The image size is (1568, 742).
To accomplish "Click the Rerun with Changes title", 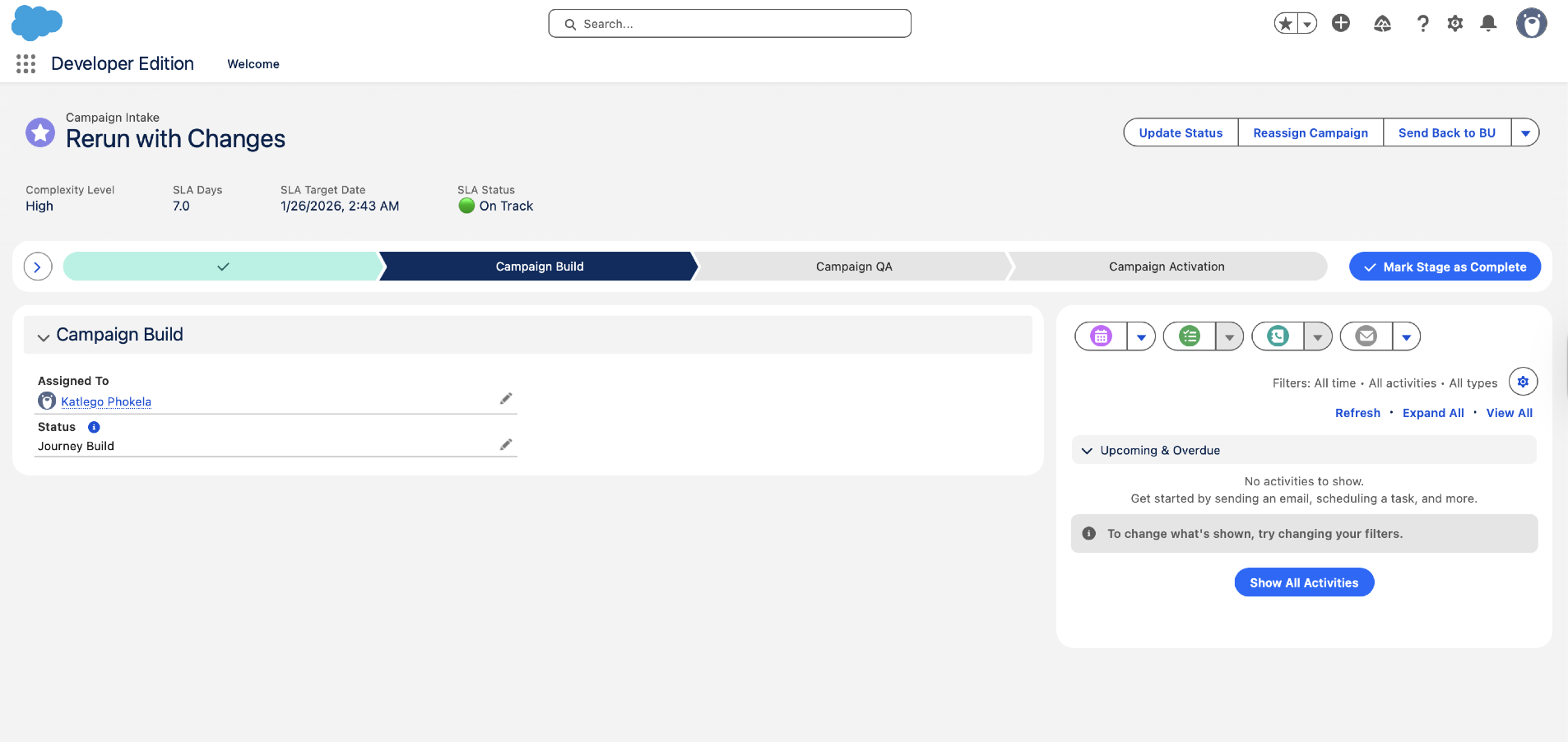I will click(x=175, y=139).
